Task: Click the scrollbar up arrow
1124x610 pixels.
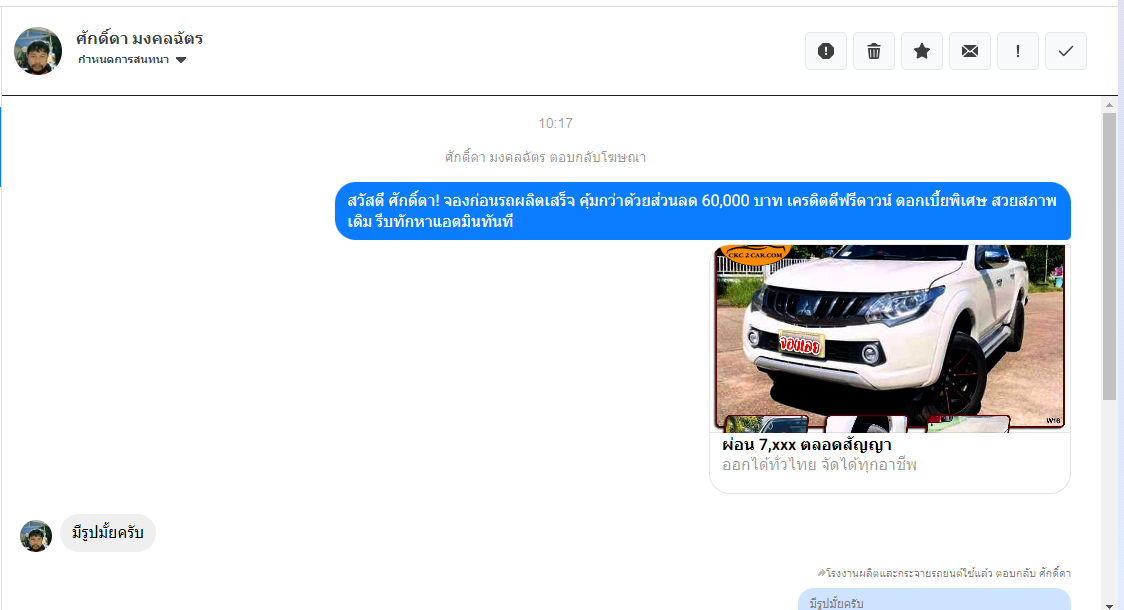Action: pyautogui.click(x=1109, y=104)
